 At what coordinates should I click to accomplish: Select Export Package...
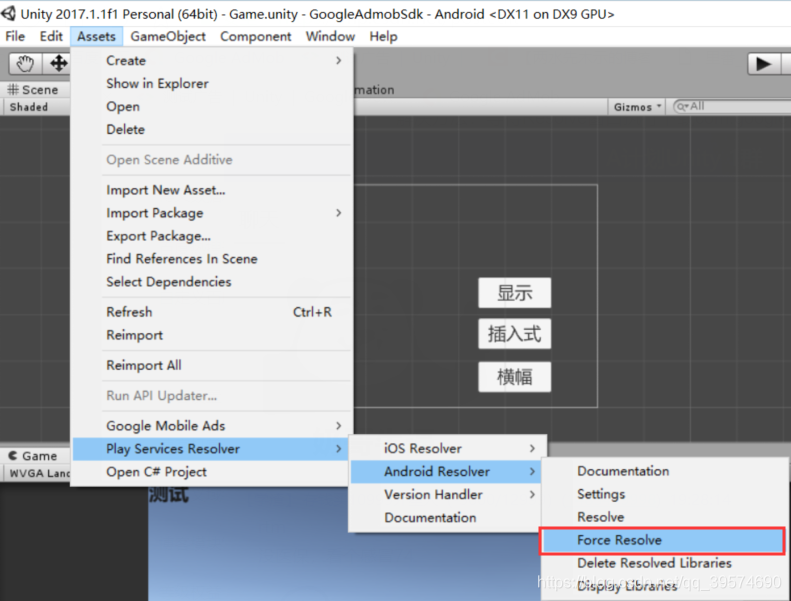(212, 236)
